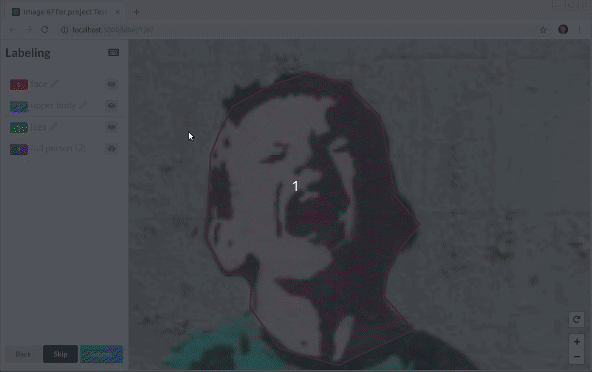The width and height of the screenshot is (592, 372).
Task: Zoom in using the plus button
Action: (577, 342)
